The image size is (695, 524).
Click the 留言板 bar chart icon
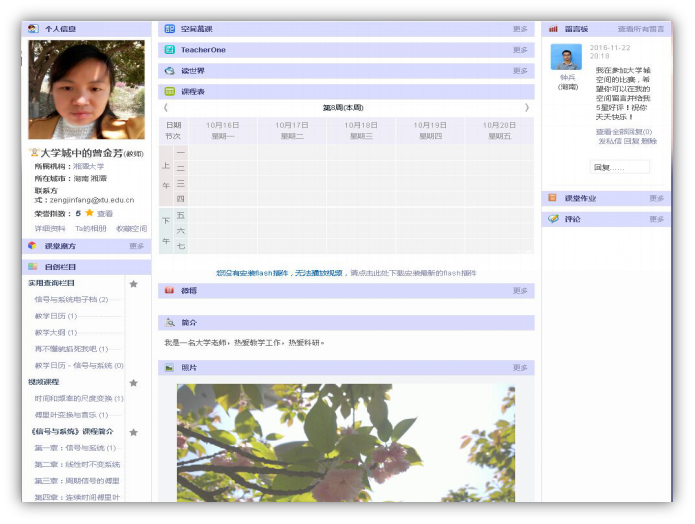(553, 29)
